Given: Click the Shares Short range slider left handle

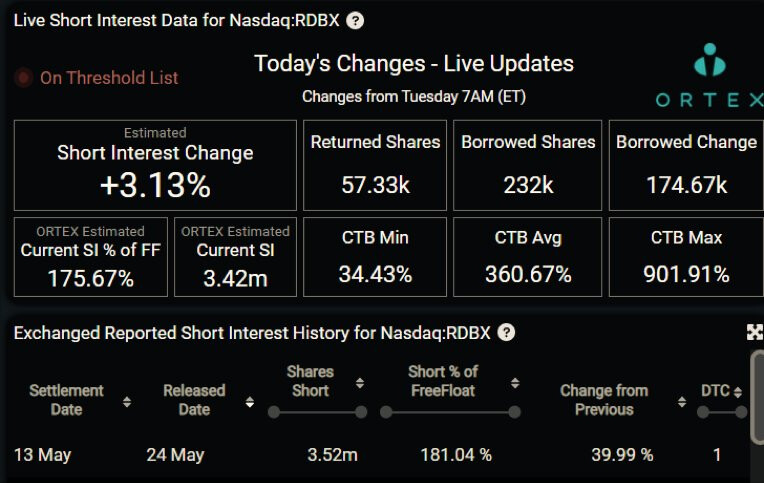Looking at the screenshot, I should (x=274, y=412).
